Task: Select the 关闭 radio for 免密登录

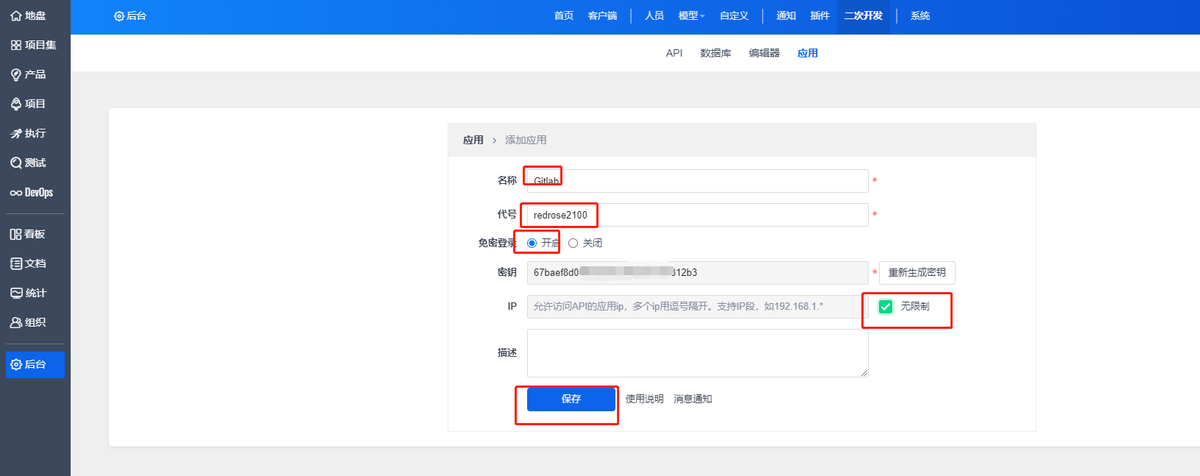Action: (573, 243)
